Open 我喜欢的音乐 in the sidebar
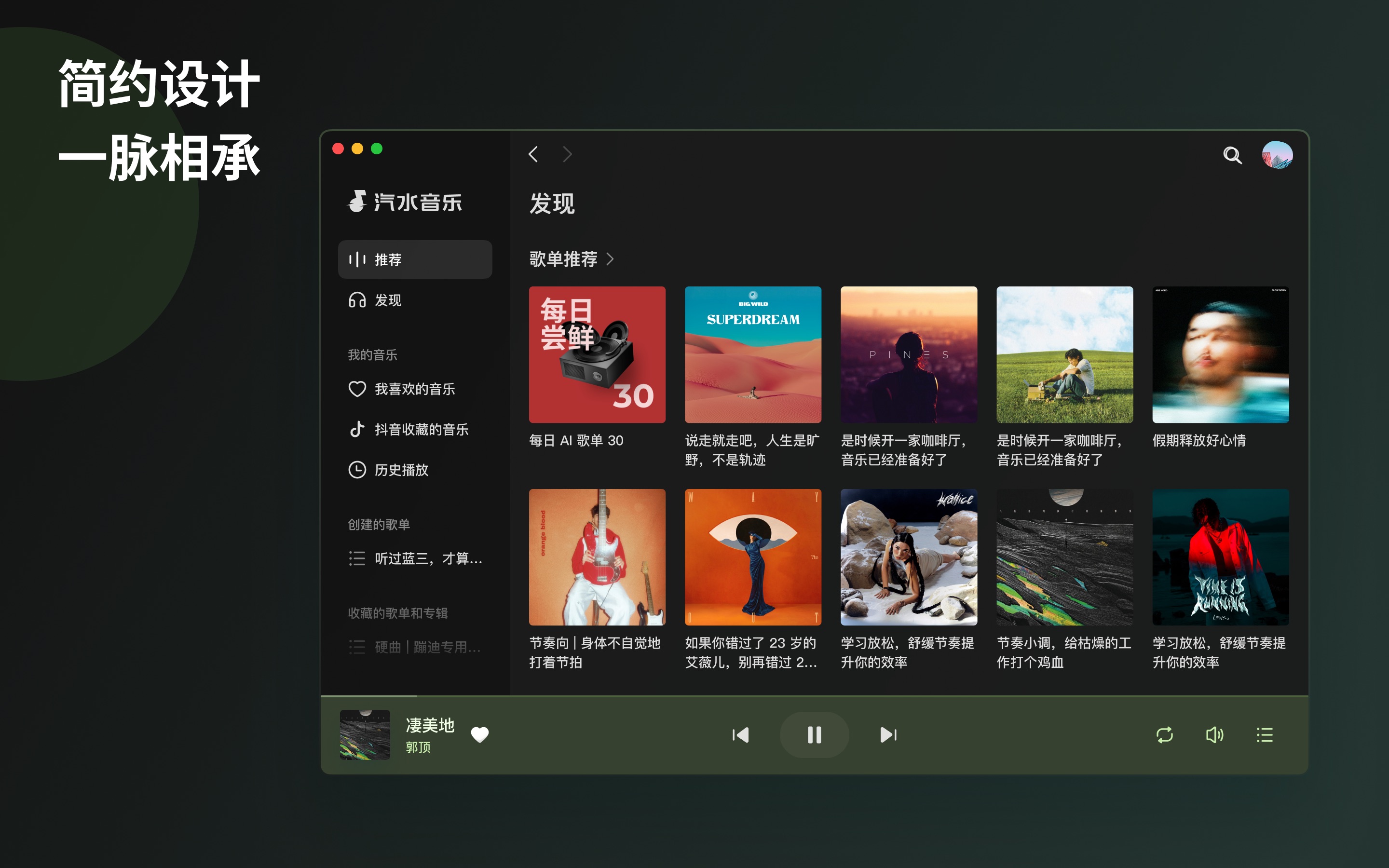Image resolution: width=1389 pixels, height=868 pixels. pyautogui.click(x=415, y=389)
